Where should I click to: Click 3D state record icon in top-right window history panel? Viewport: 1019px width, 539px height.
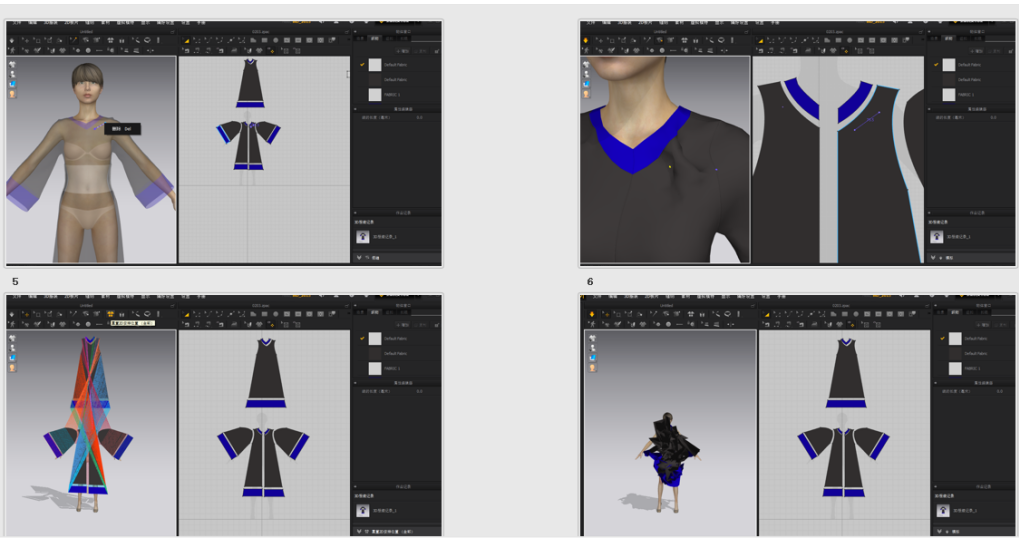[x=937, y=237]
